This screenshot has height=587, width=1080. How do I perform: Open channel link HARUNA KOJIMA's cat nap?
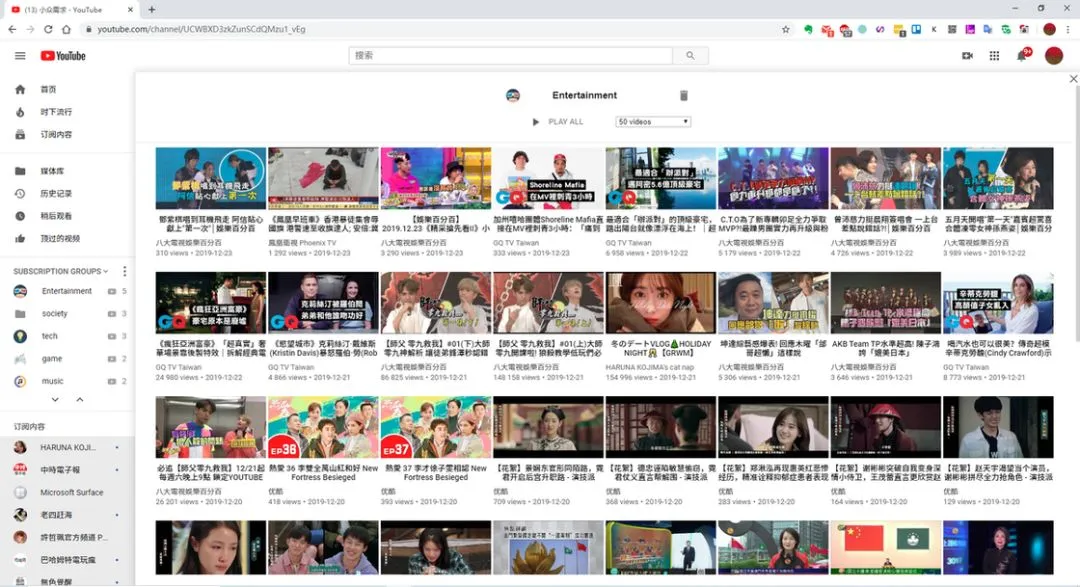[650, 367]
